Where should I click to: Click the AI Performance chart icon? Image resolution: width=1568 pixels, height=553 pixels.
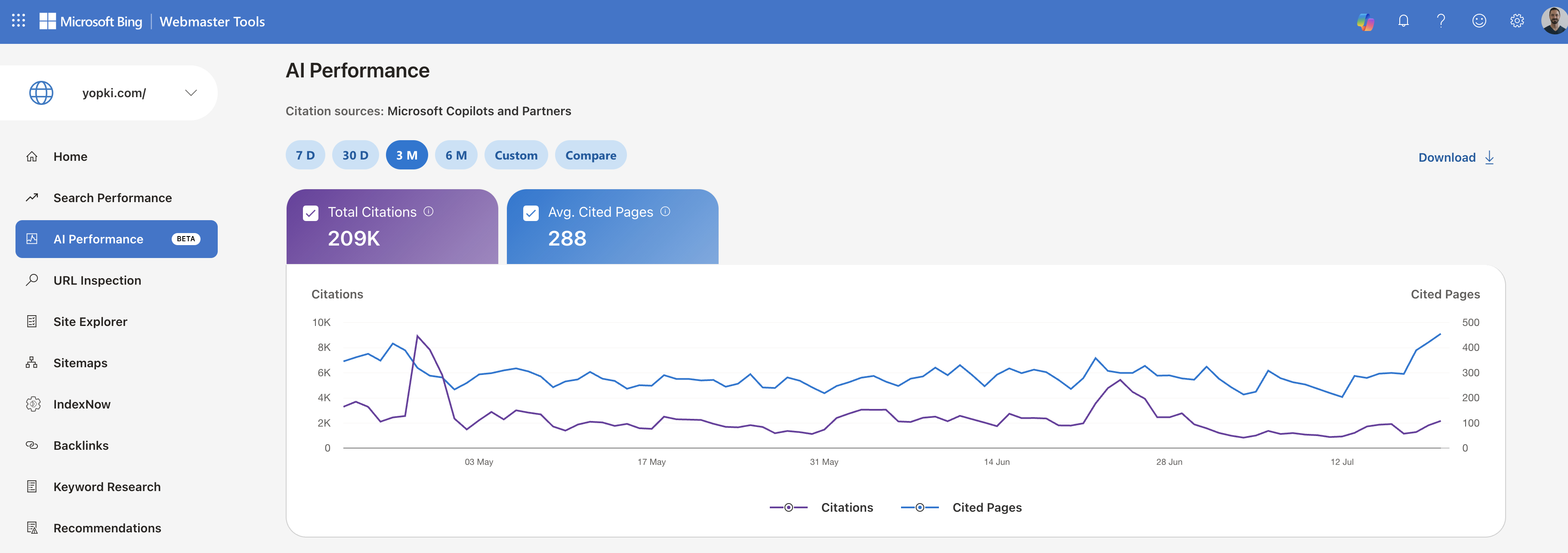pos(32,239)
